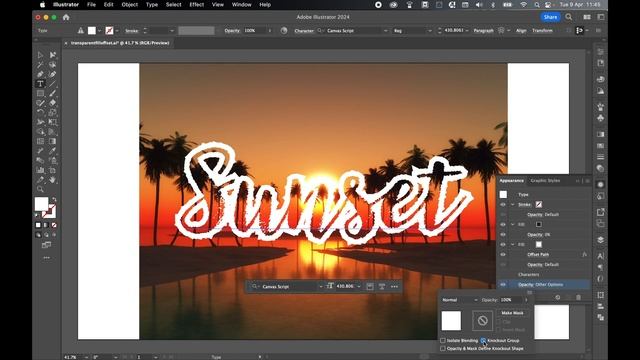
Task: Collapse the Stroke row chevron
Action: [x=513, y=204]
